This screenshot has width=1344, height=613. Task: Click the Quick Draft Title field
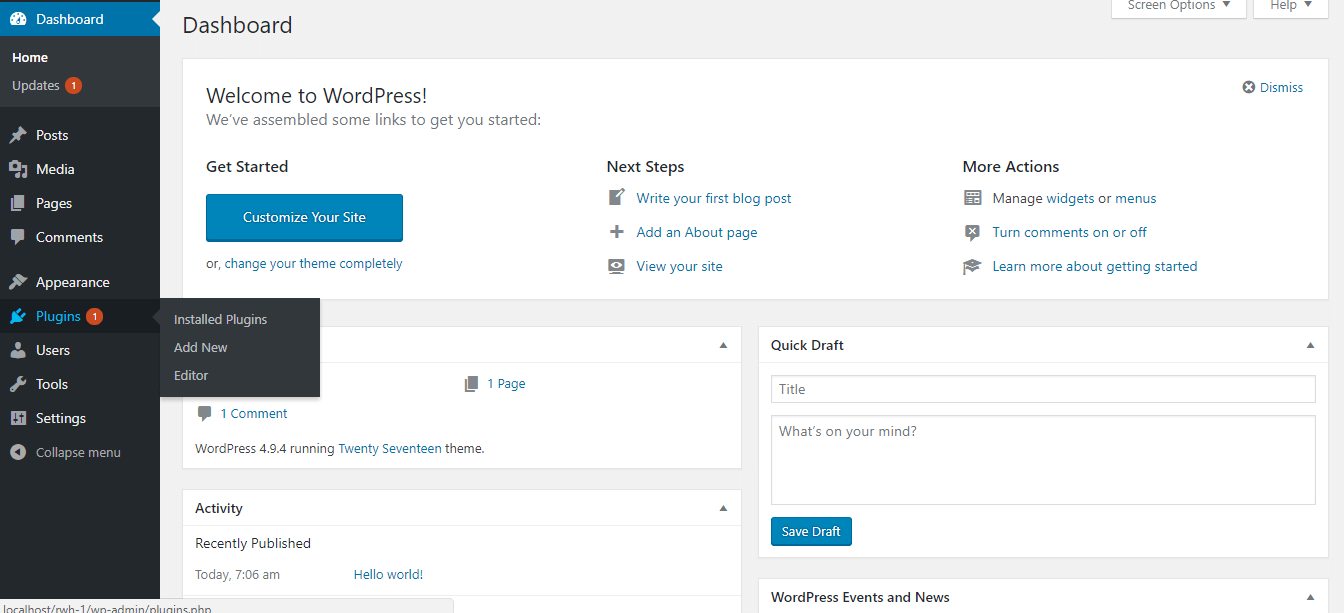[1043, 389]
